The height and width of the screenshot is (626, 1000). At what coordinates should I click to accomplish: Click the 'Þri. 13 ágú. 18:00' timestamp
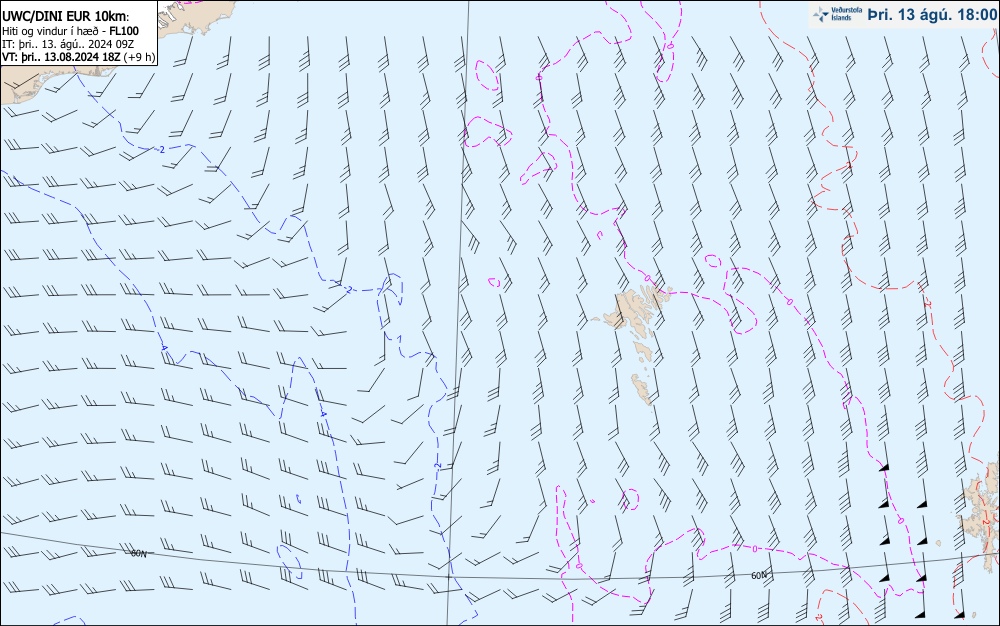[931, 15]
